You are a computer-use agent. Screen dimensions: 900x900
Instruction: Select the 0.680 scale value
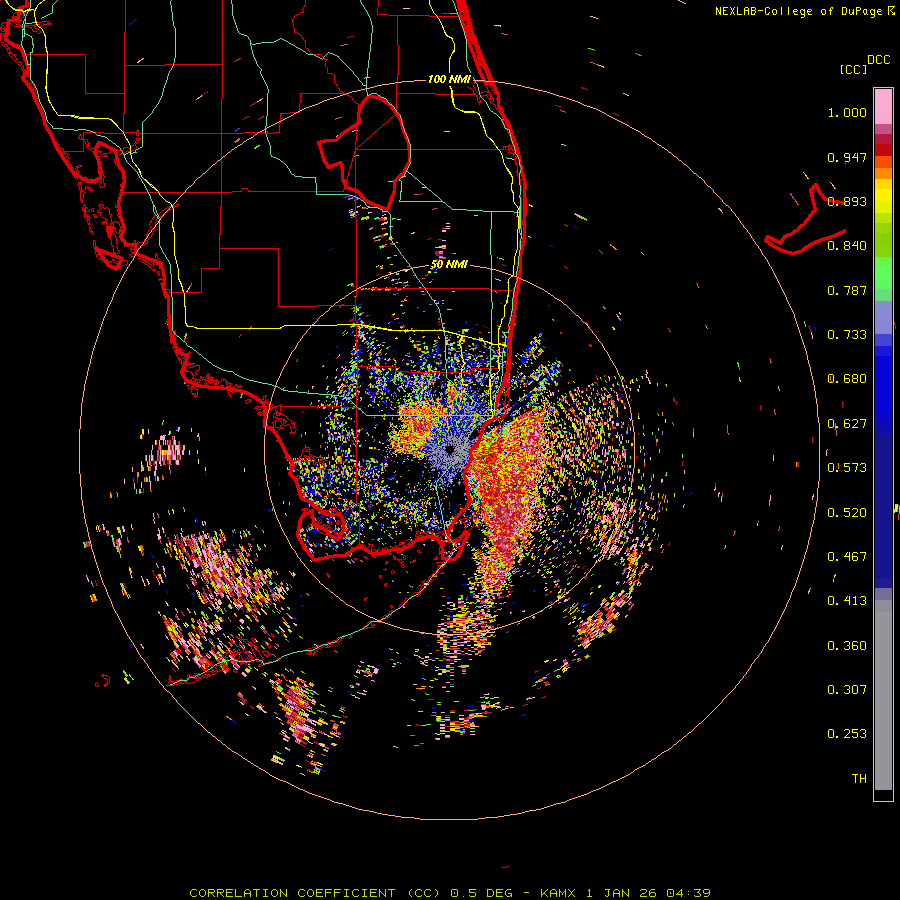click(x=847, y=379)
